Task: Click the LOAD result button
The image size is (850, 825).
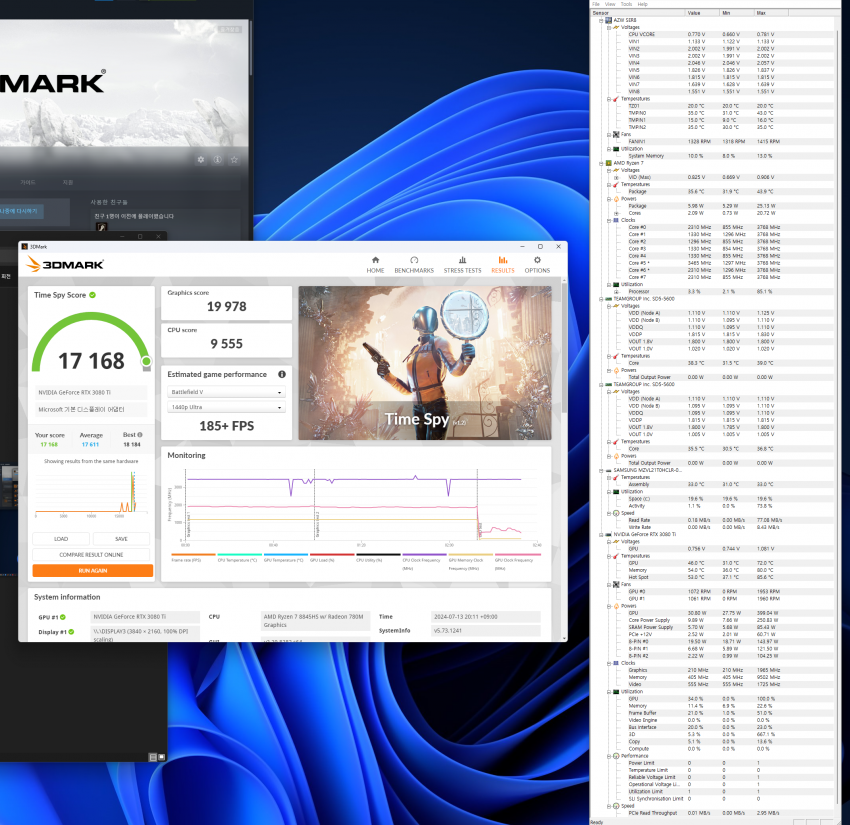Action: [x=61, y=539]
